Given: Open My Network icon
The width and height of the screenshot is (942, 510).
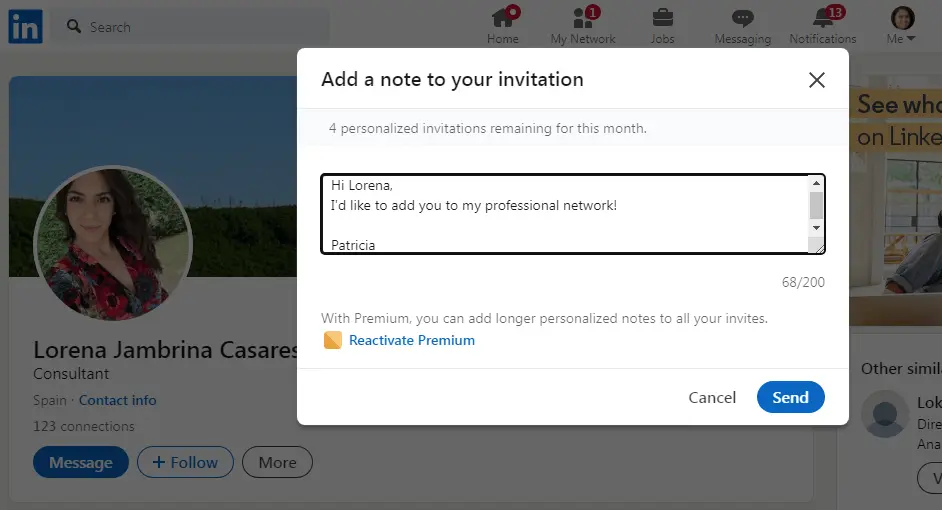Looking at the screenshot, I should (x=583, y=18).
